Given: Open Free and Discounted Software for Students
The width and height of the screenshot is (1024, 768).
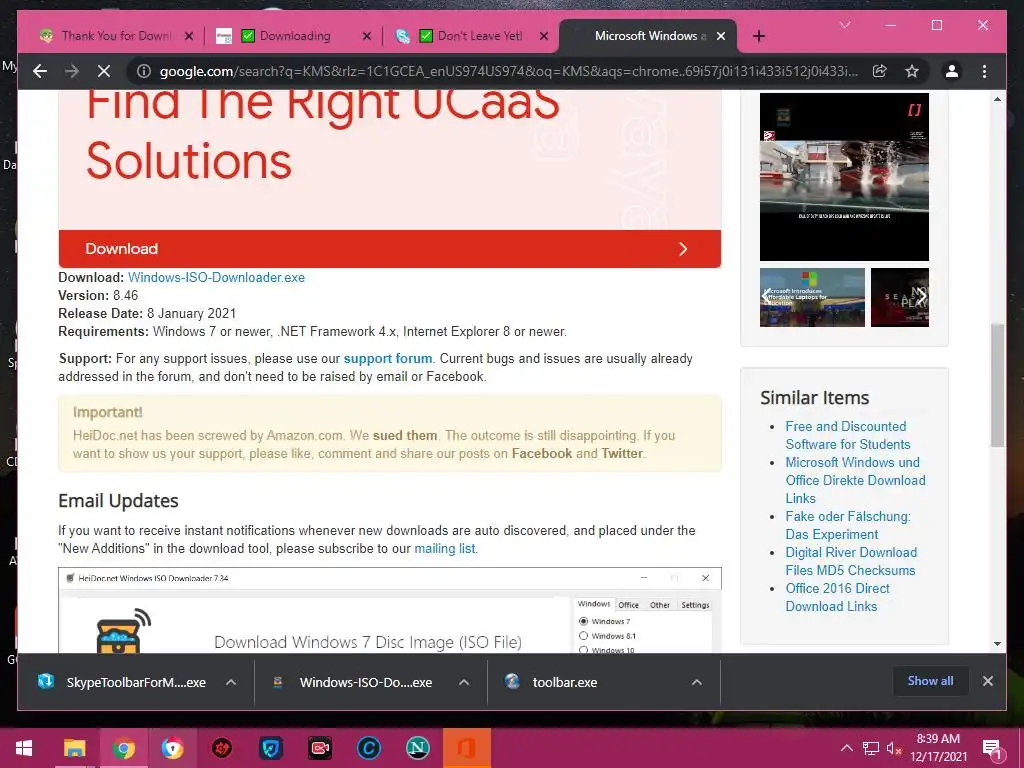Looking at the screenshot, I should (848, 435).
